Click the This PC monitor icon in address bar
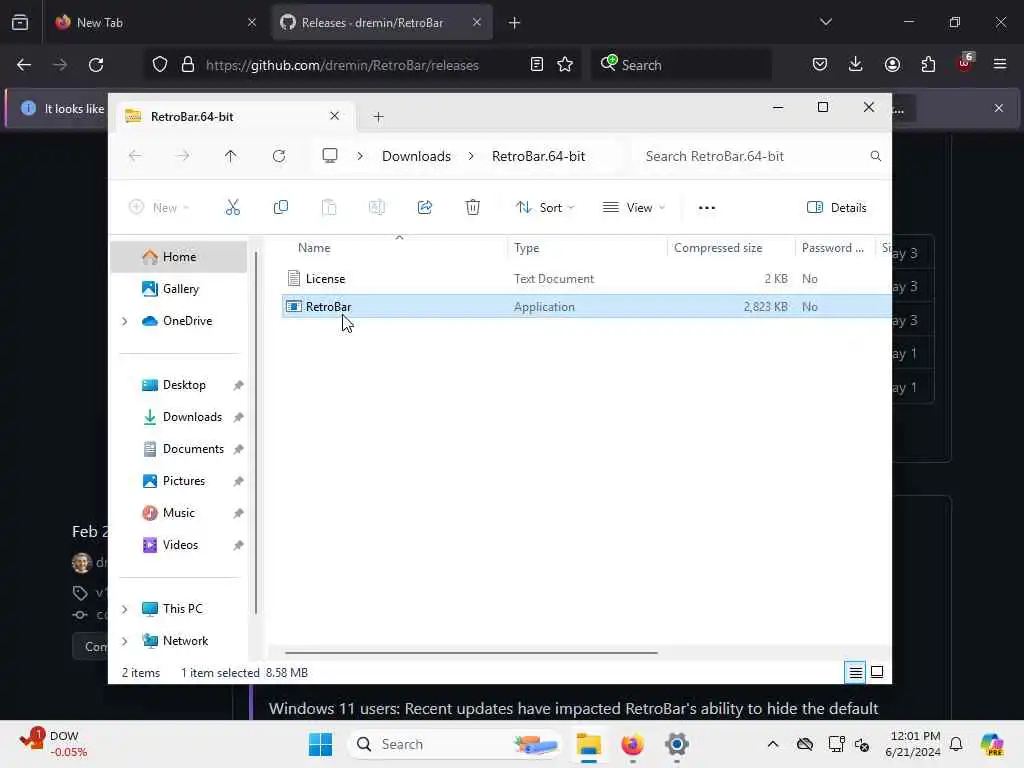Image resolution: width=1024 pixels, height=768 pixels. coord(330,156)
